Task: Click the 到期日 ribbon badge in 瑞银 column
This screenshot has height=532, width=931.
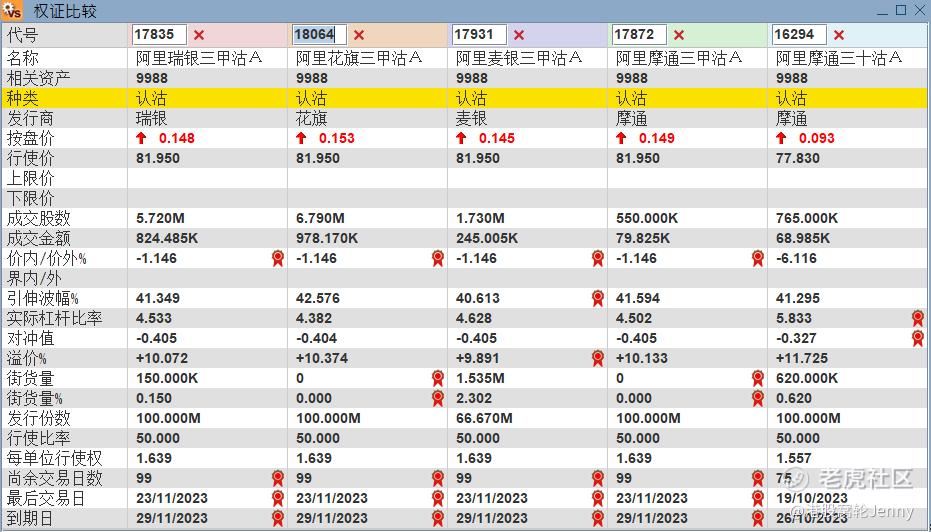Action: (x=278, y=518)
